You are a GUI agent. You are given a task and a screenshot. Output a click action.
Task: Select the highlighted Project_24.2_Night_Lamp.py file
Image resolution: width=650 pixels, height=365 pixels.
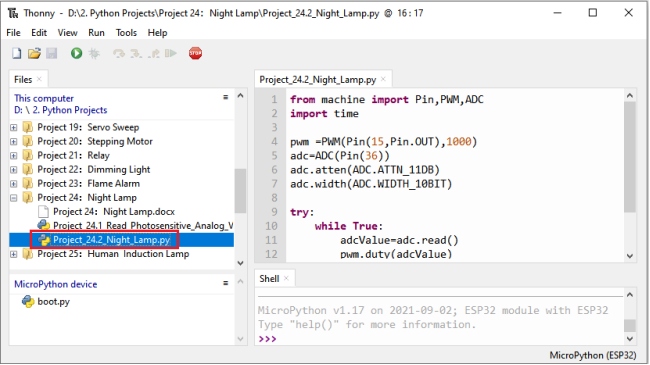(x=112, y=240)
